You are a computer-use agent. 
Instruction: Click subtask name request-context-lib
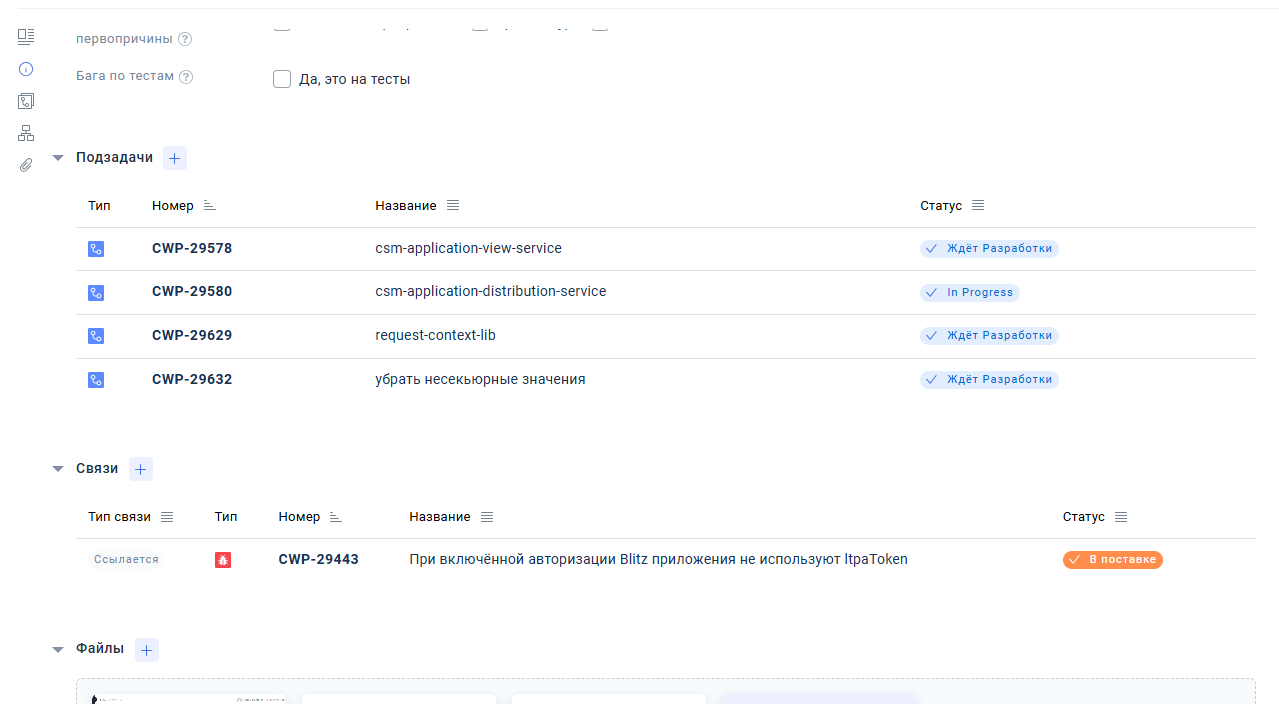(x=435, y=335)
